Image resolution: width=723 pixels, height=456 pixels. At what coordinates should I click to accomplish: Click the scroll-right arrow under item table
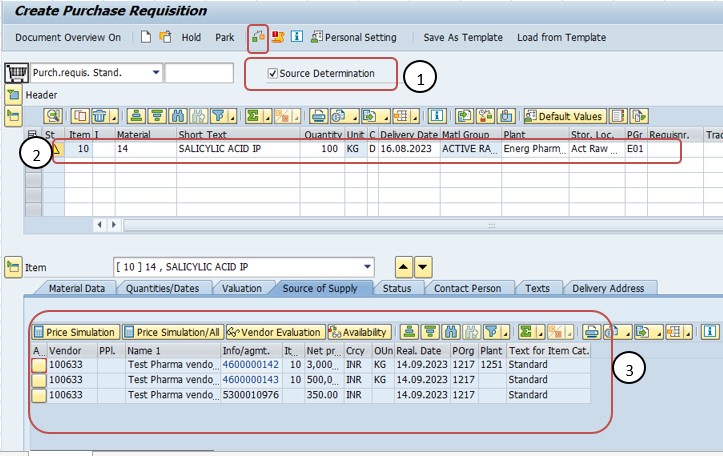pyautogui.click(x=114, y=225)
